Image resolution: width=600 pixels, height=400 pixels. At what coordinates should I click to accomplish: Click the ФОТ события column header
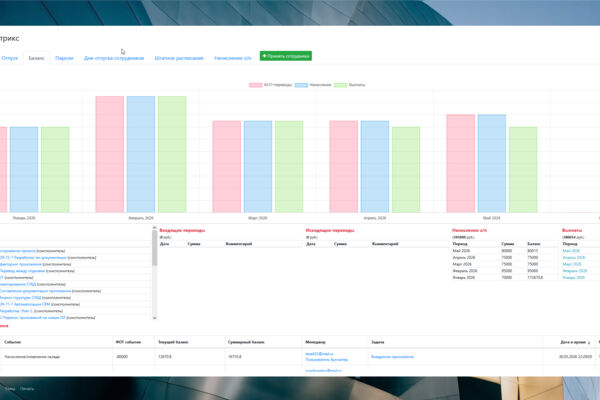pyautogui.click(x=128, y=342)
